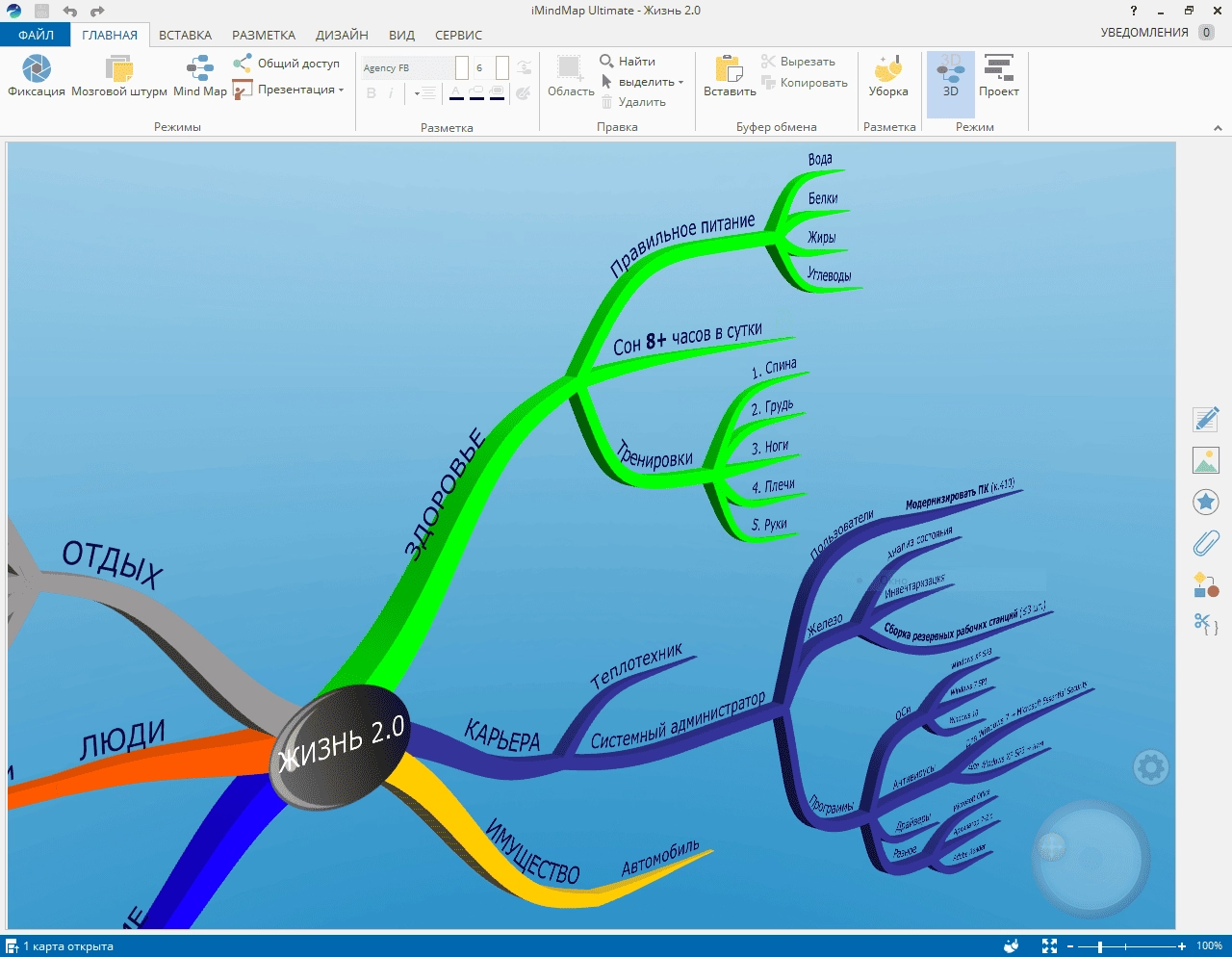Select the ИМУЩЕСТВО branch

532,852
